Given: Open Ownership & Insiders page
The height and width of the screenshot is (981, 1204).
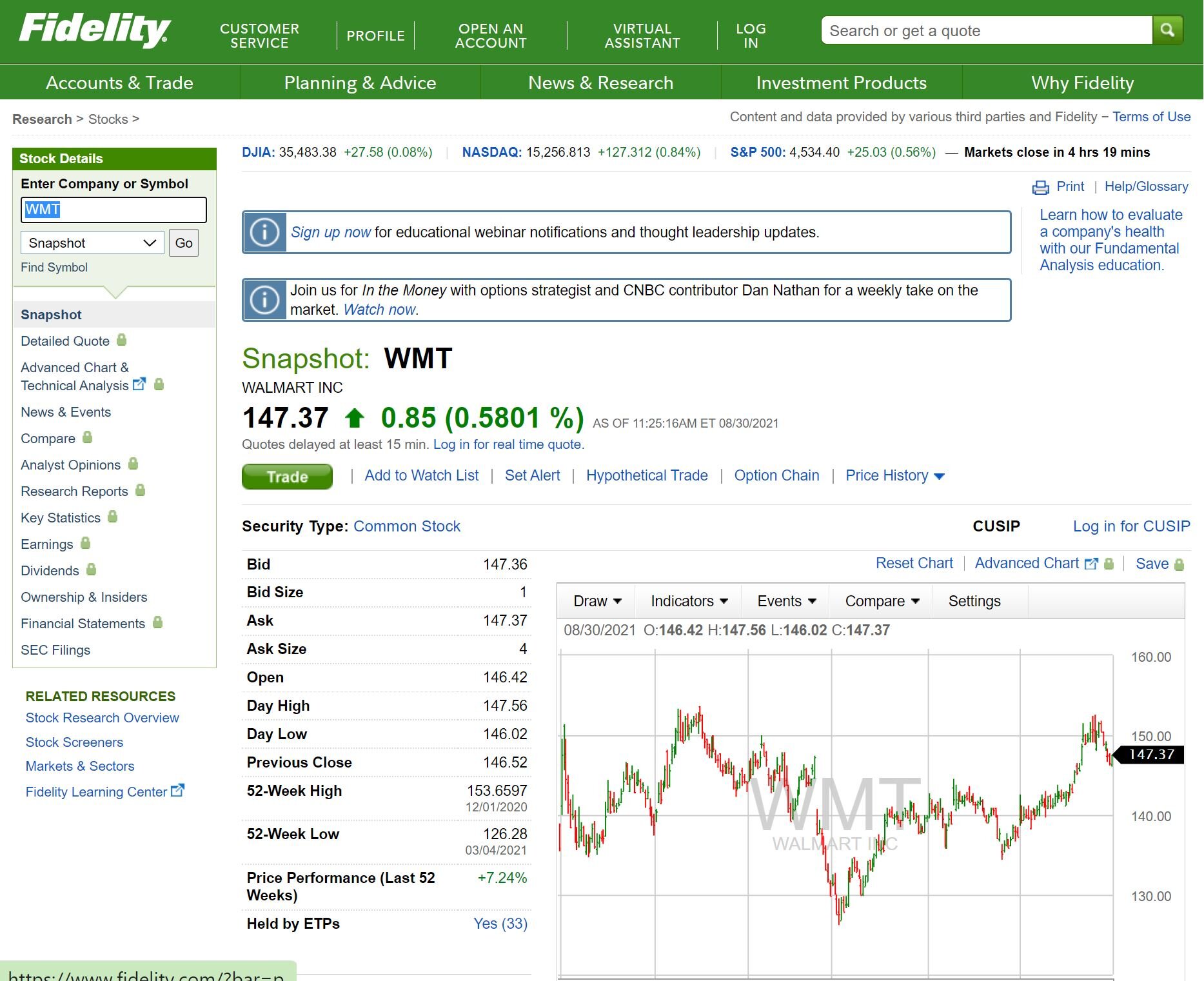Looking at the screenshot, I should tap(84, 597).
